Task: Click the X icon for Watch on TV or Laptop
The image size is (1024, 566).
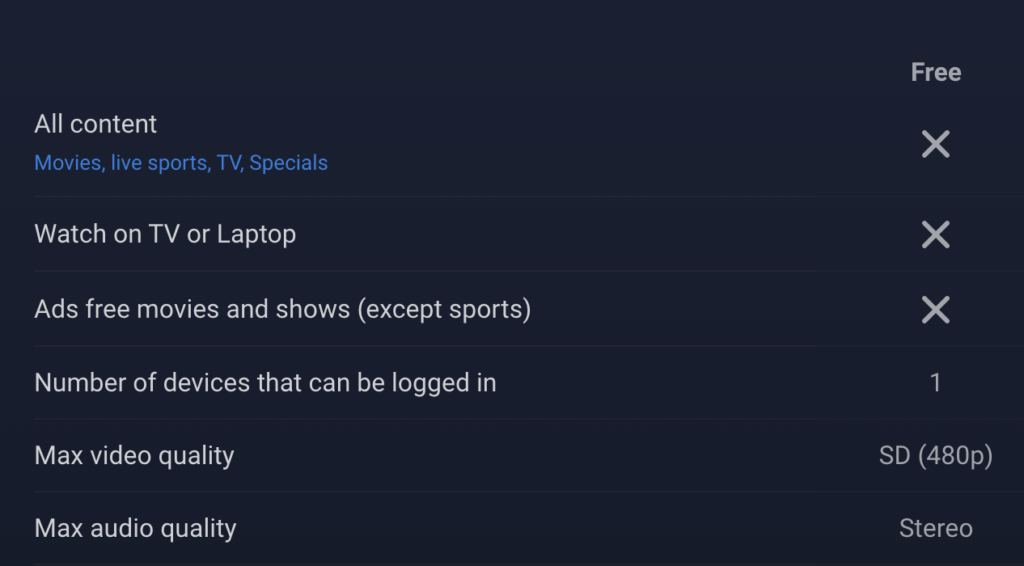Action: coord(935,234)
